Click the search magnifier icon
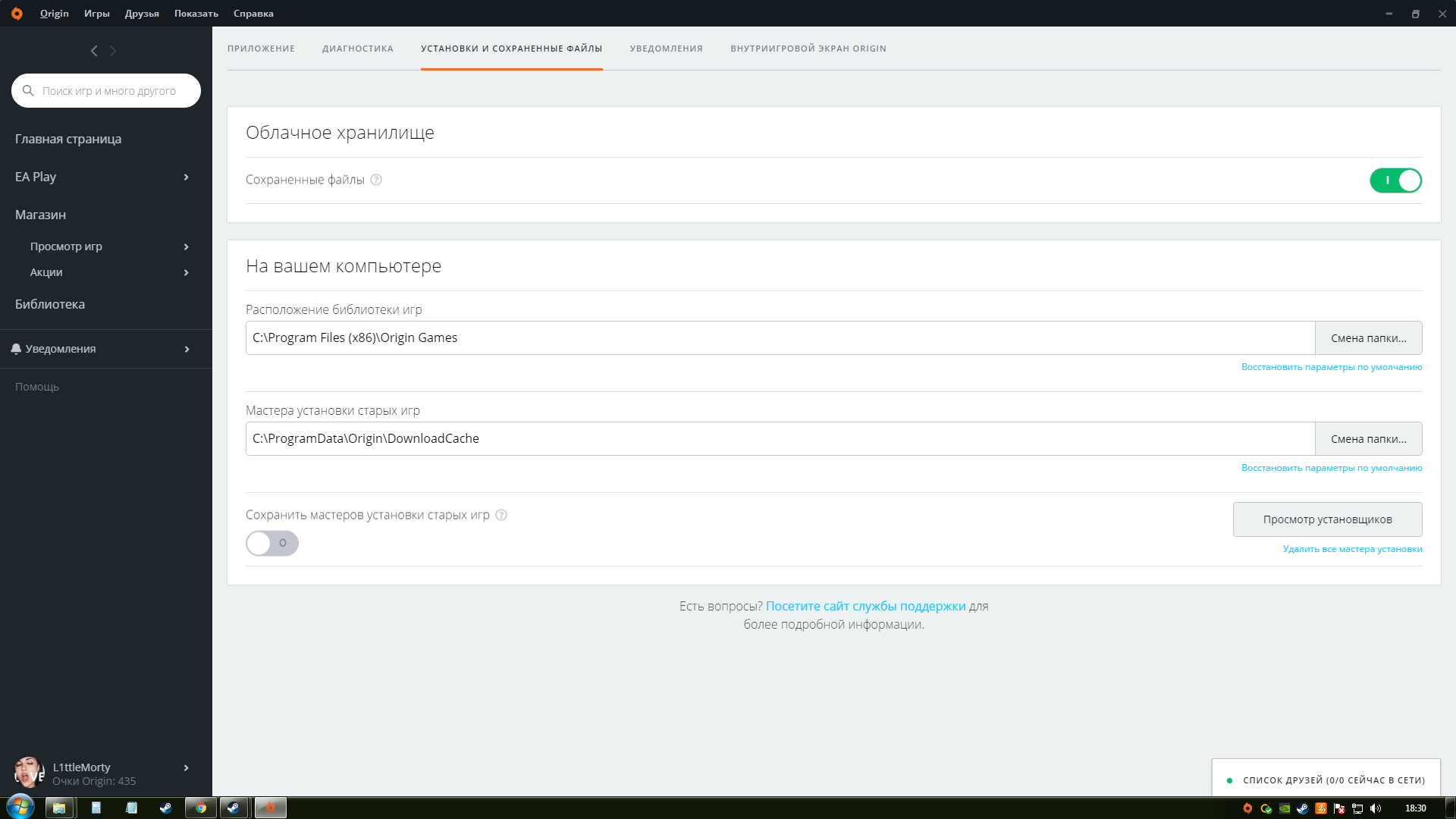 click(x=28, y=91)
